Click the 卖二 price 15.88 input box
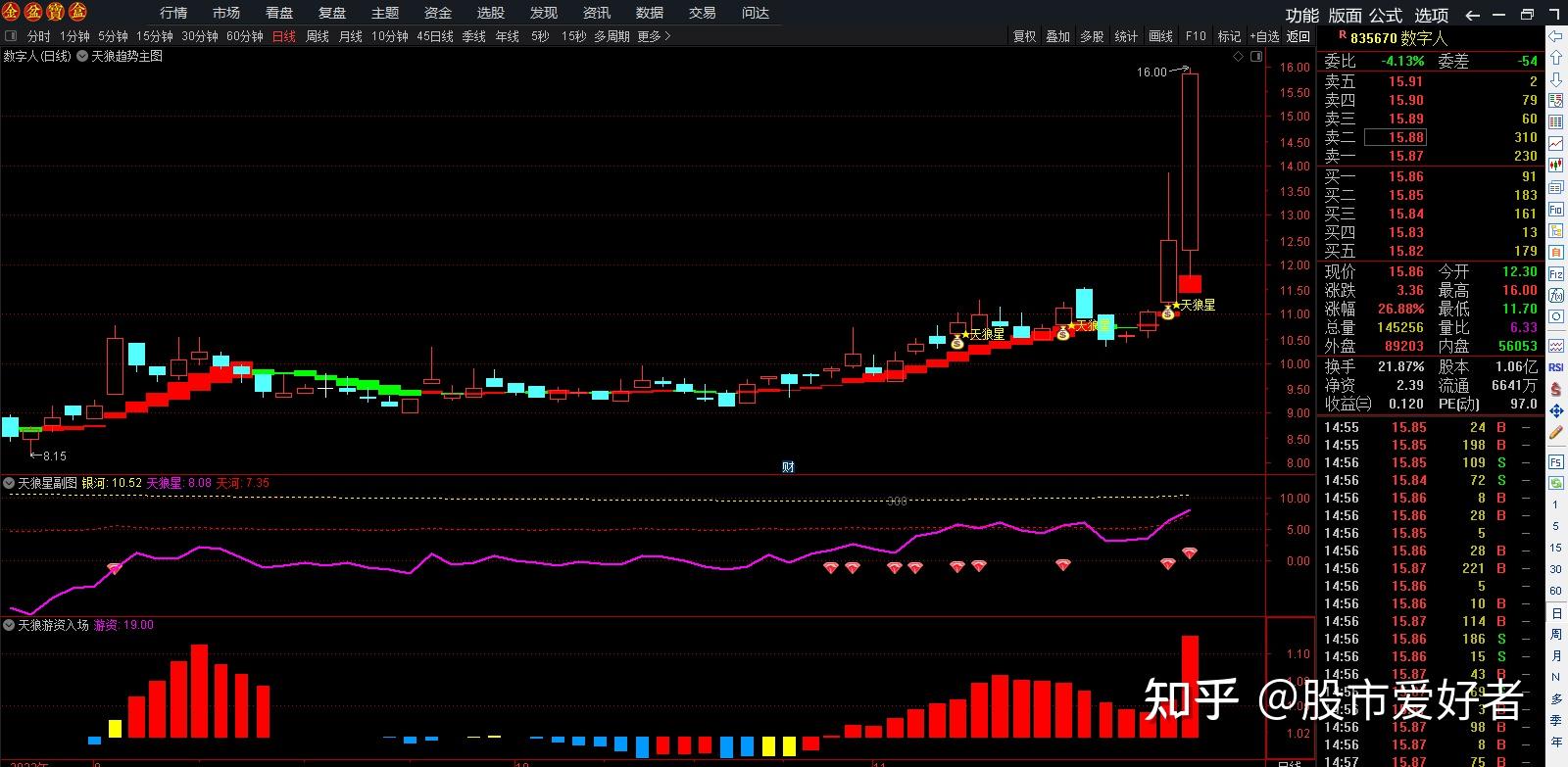This screenshot has height=767, width=1568. click(1396, 137)
